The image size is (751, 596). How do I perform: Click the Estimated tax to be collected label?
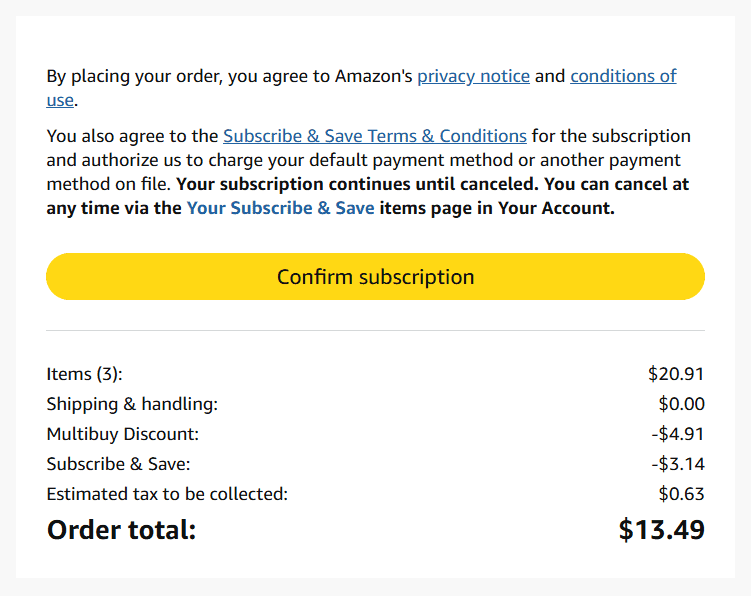pos(167,494)
